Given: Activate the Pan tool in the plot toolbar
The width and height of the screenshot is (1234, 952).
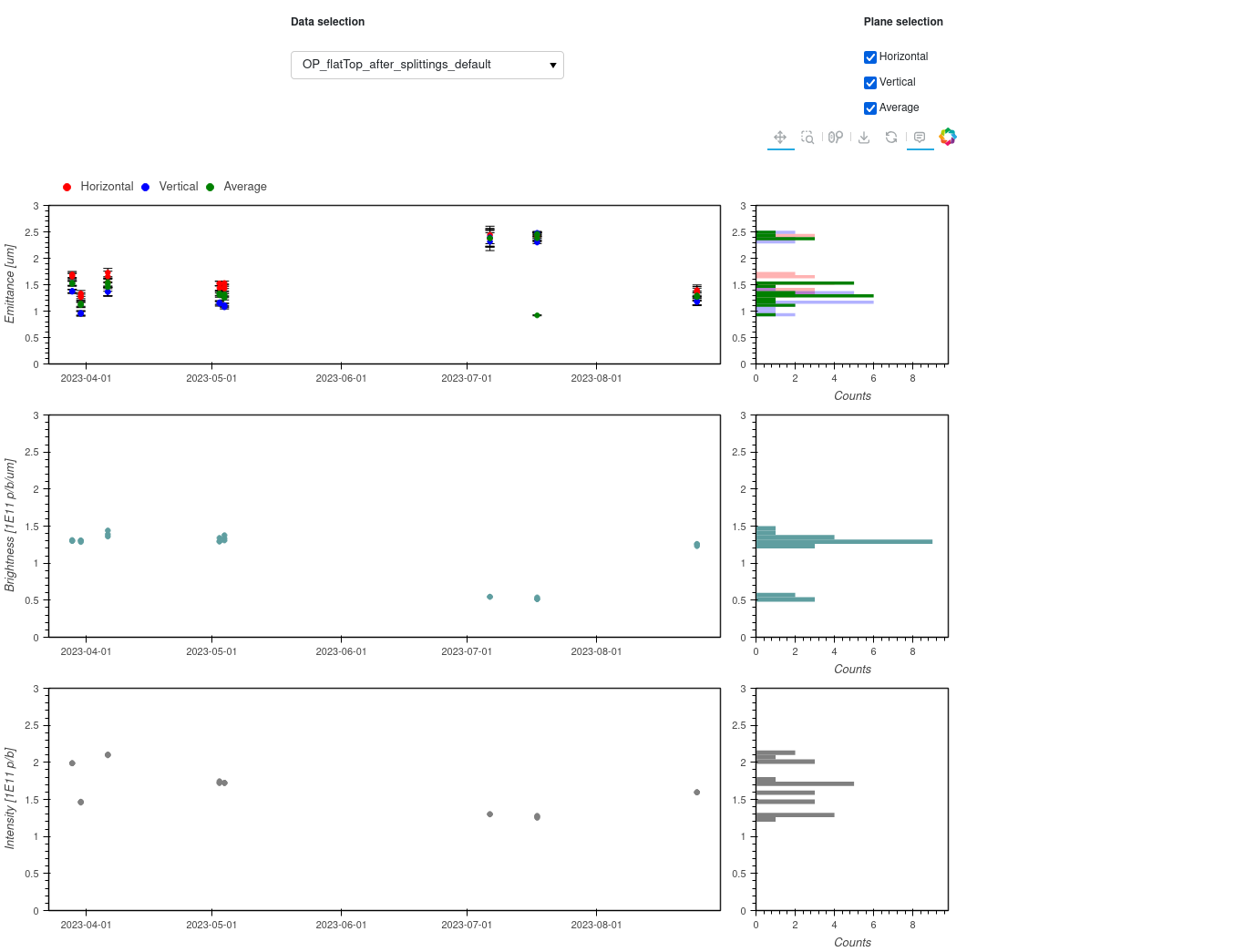Looking at the screenshot, I should (x=780, y=138).
